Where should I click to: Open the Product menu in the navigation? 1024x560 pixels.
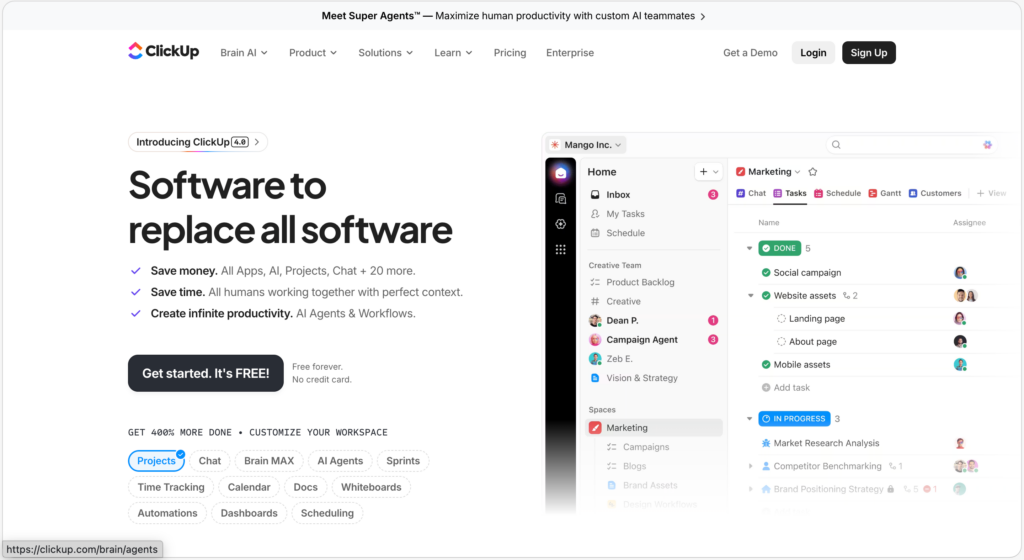313,53
